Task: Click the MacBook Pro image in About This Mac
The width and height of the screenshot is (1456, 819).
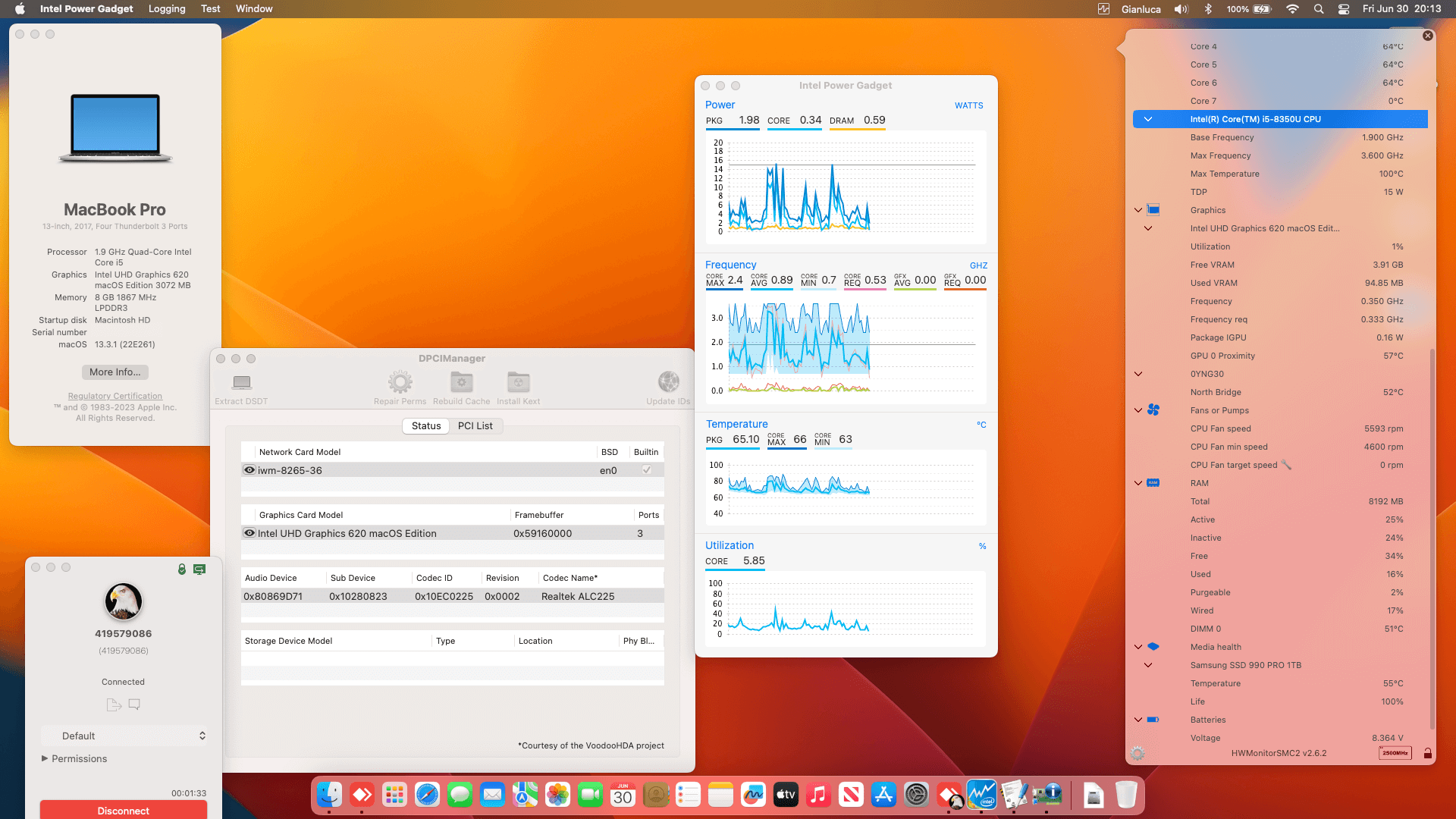Action: coord(115,128)
